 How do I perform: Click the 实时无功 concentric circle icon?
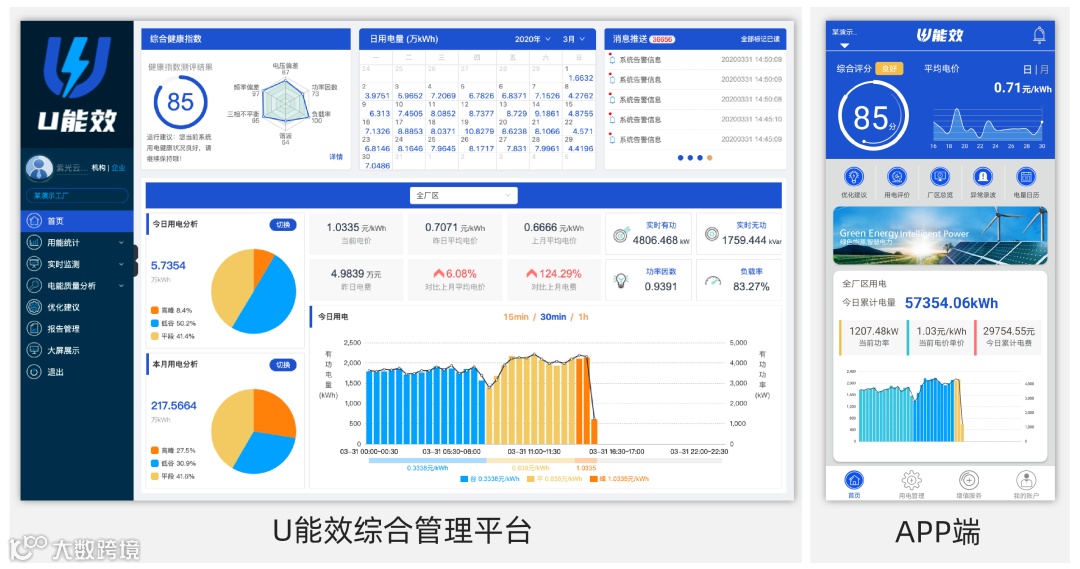(712, 234)
